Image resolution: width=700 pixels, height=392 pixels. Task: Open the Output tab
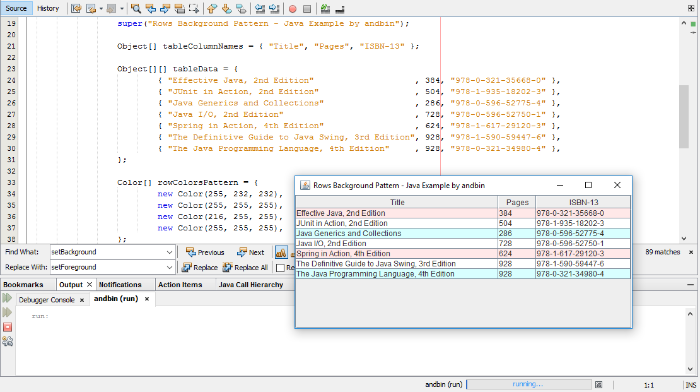tap(71, 284)
